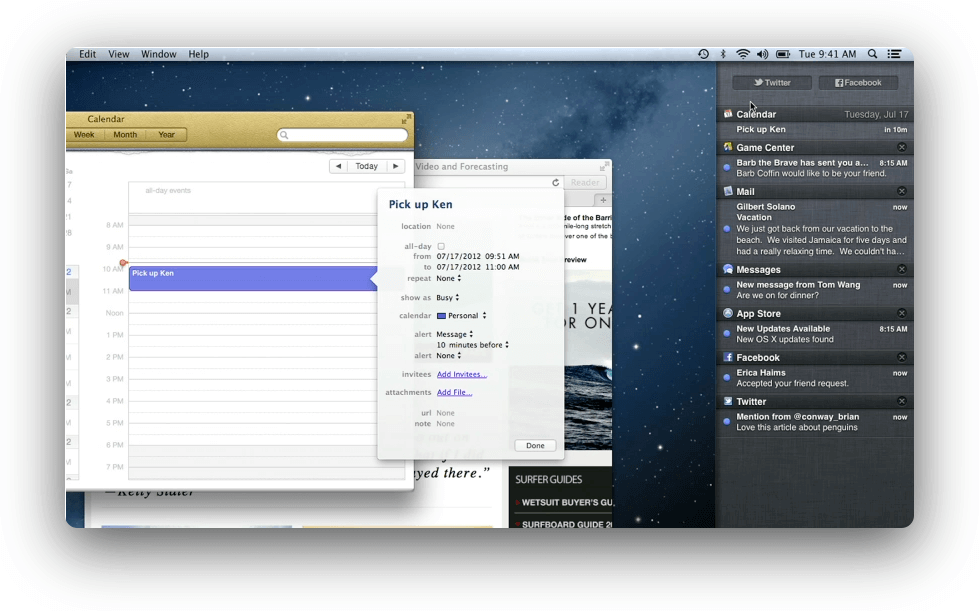Go to next day in Calendar

pyautogui.click(x=396, y=166)
